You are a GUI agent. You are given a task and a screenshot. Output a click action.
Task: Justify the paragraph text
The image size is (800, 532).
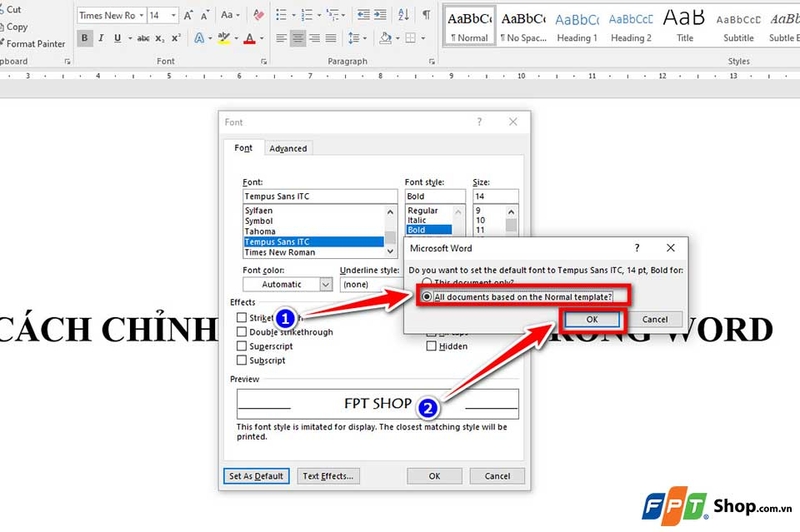click(331, 38)
